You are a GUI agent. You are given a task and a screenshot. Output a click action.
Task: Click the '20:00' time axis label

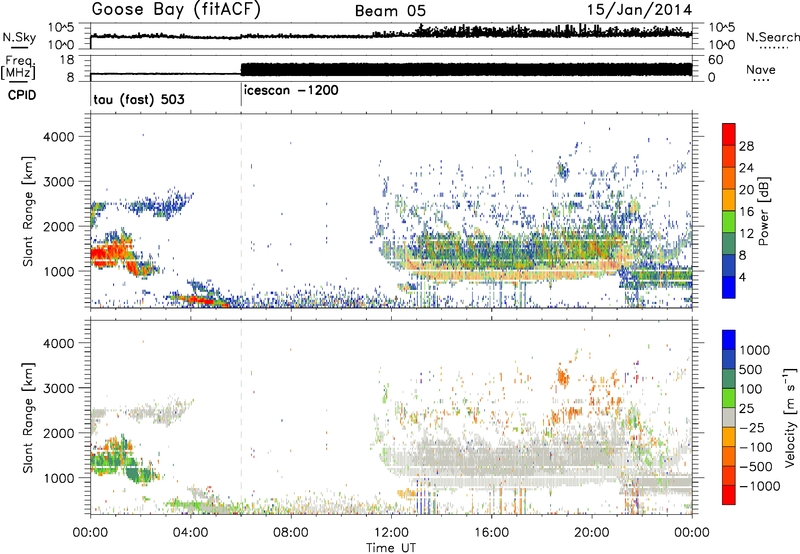tap(591, 533)
